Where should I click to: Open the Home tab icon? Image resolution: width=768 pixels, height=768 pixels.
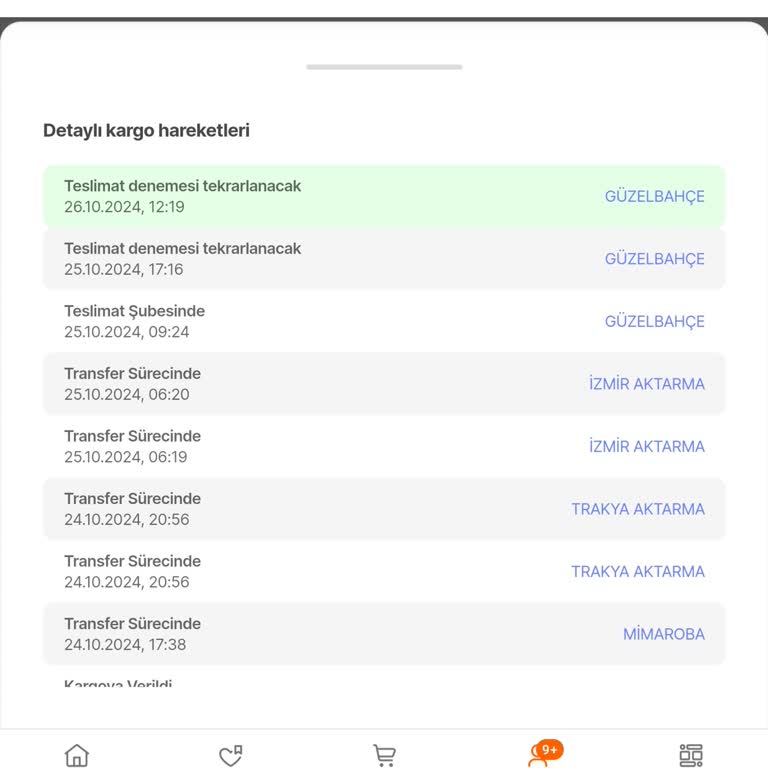77,755
